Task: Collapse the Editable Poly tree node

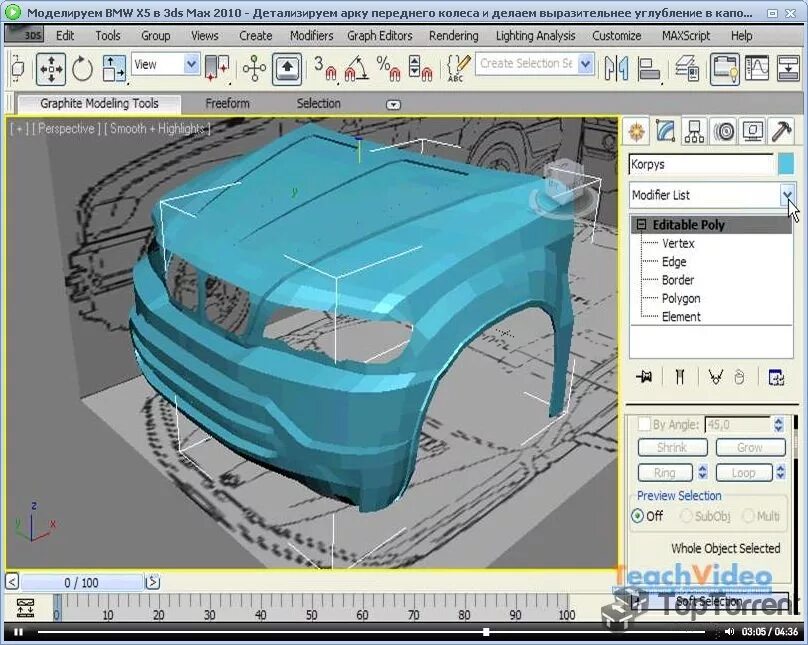Action: 641,225
